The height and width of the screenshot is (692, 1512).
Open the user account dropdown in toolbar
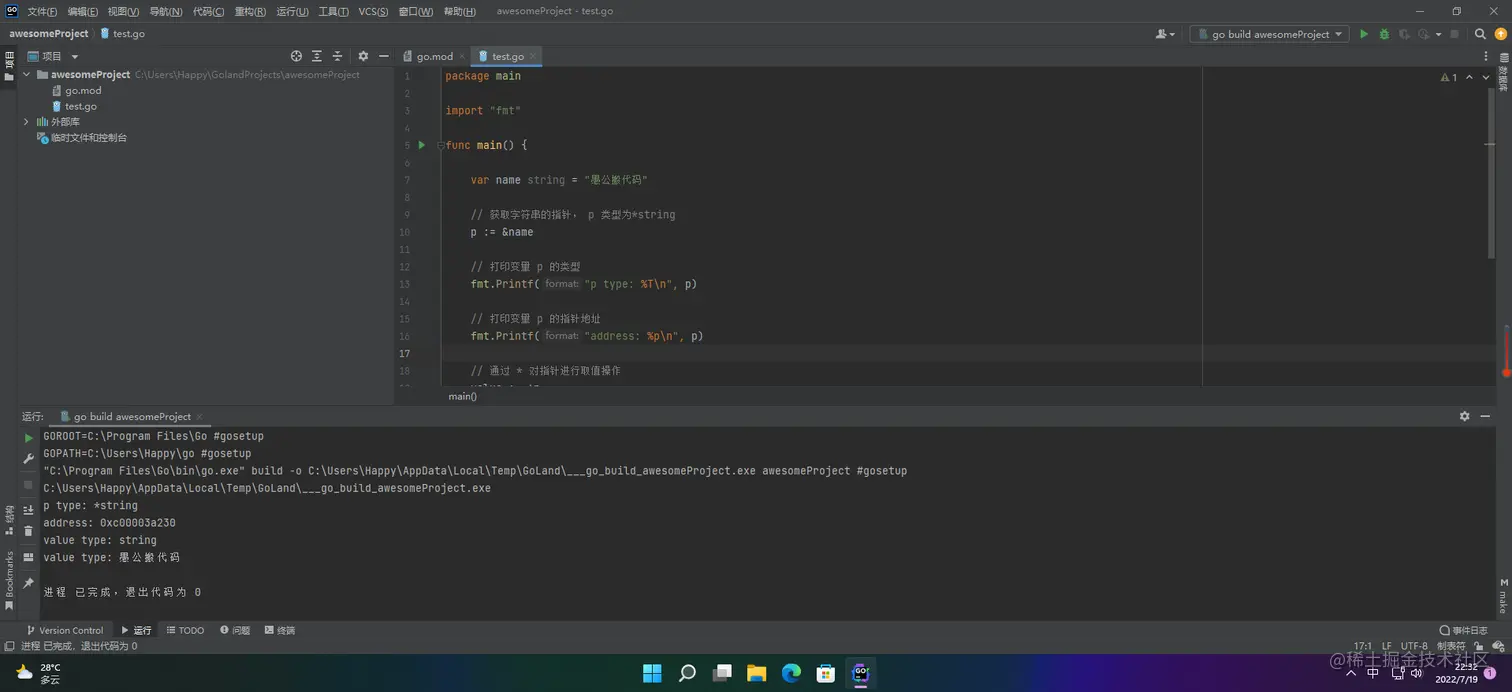pos(1165,34)
